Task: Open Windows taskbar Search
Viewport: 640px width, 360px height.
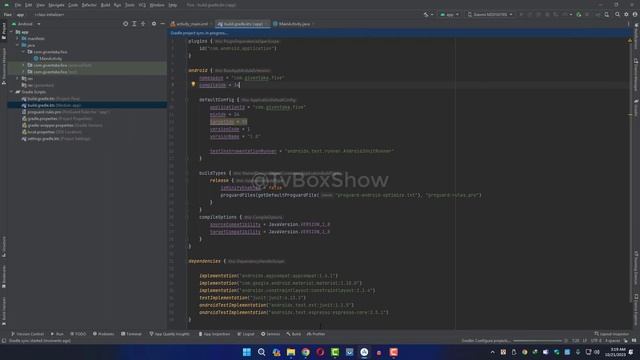Action: 262,352
